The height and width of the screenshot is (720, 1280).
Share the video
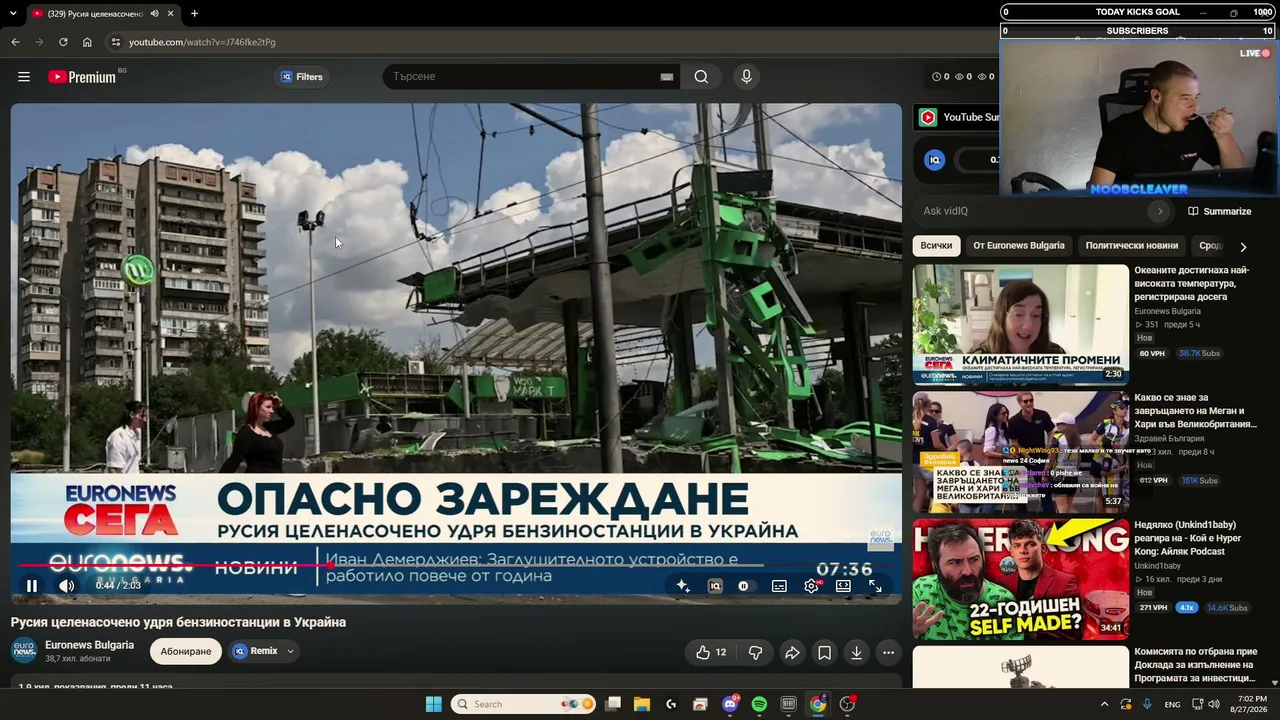[x=792, y=652]
